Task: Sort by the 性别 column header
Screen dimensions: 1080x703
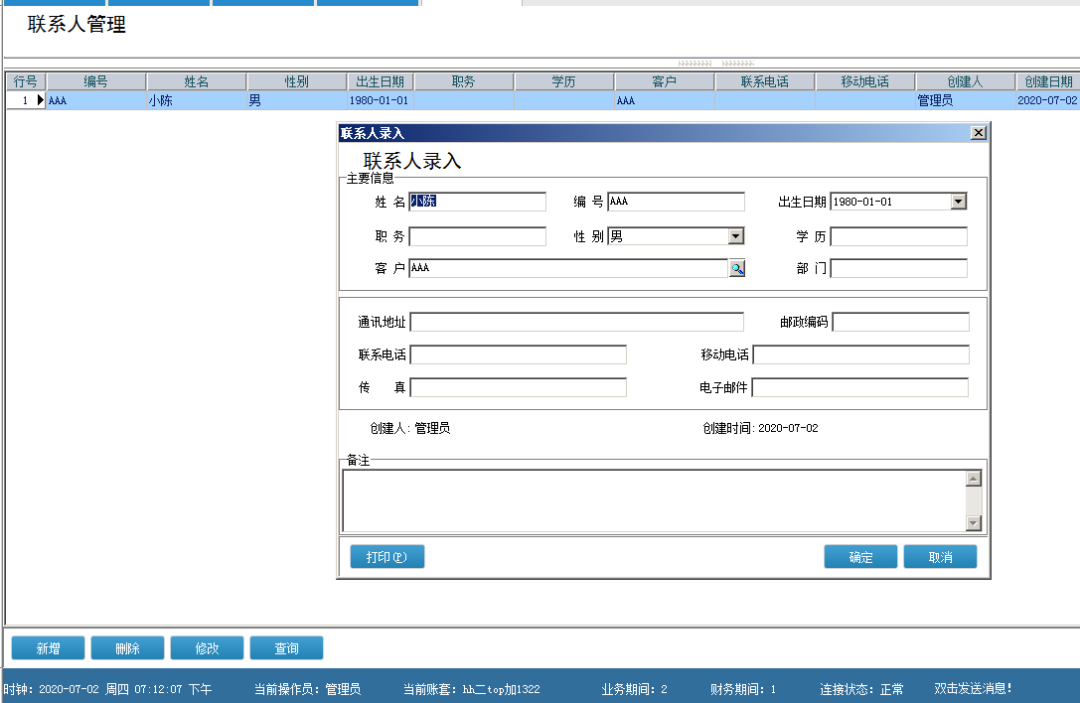Action: (297, 81)
